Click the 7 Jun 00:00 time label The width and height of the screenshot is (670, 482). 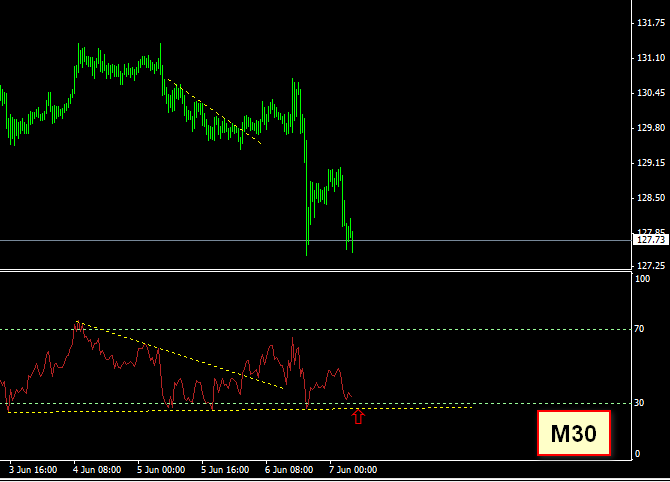(353, 470)
